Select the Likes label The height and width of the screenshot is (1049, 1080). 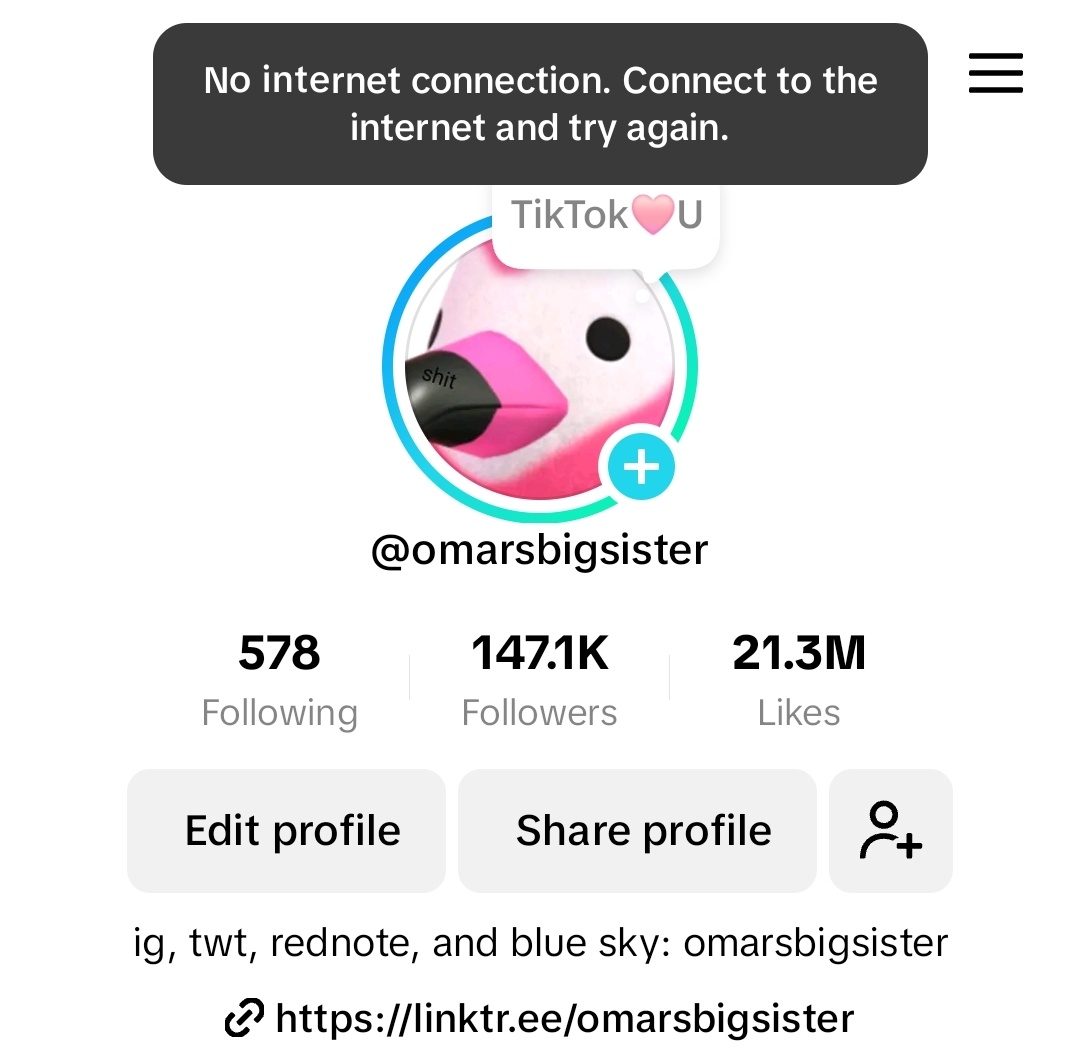pos(799,713)
